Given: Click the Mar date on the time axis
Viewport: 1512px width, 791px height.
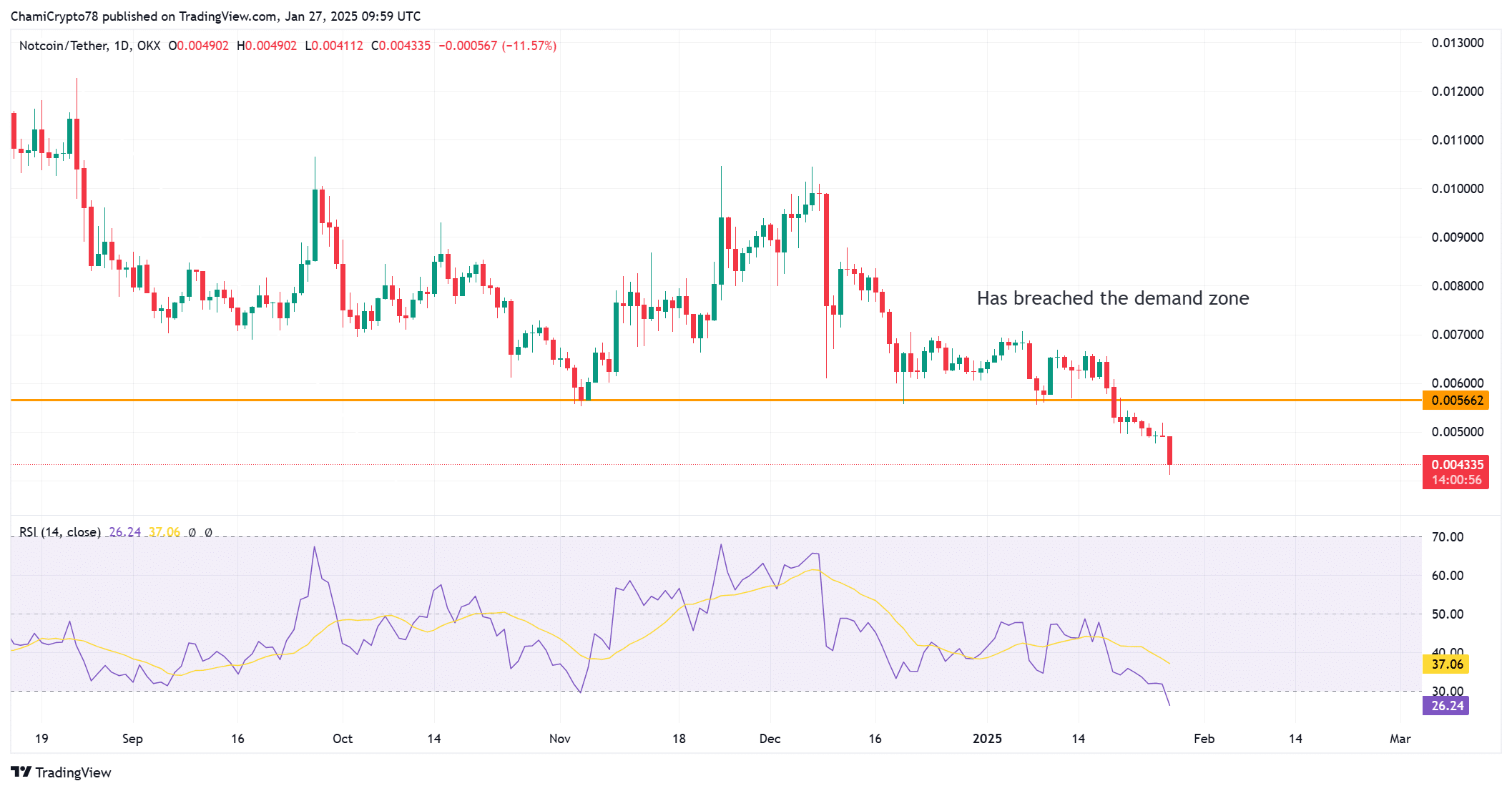Looking at the screenshot, I should point(1400,739).
